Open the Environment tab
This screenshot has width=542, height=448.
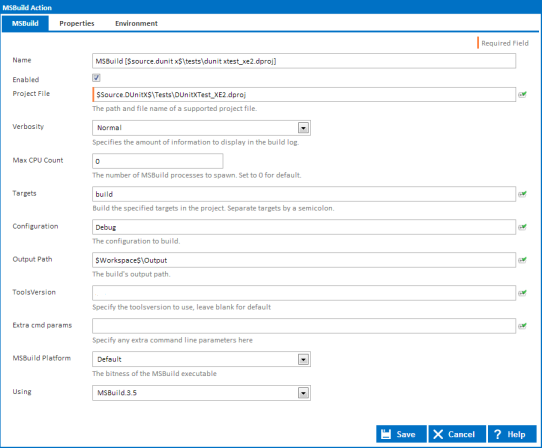point(136,24)
